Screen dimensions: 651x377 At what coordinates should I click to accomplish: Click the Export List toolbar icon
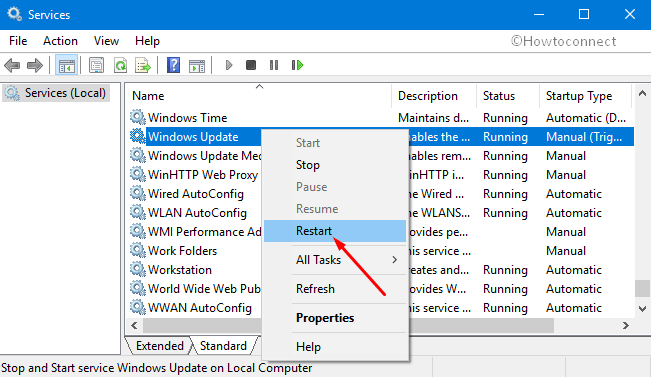point(143,65)
